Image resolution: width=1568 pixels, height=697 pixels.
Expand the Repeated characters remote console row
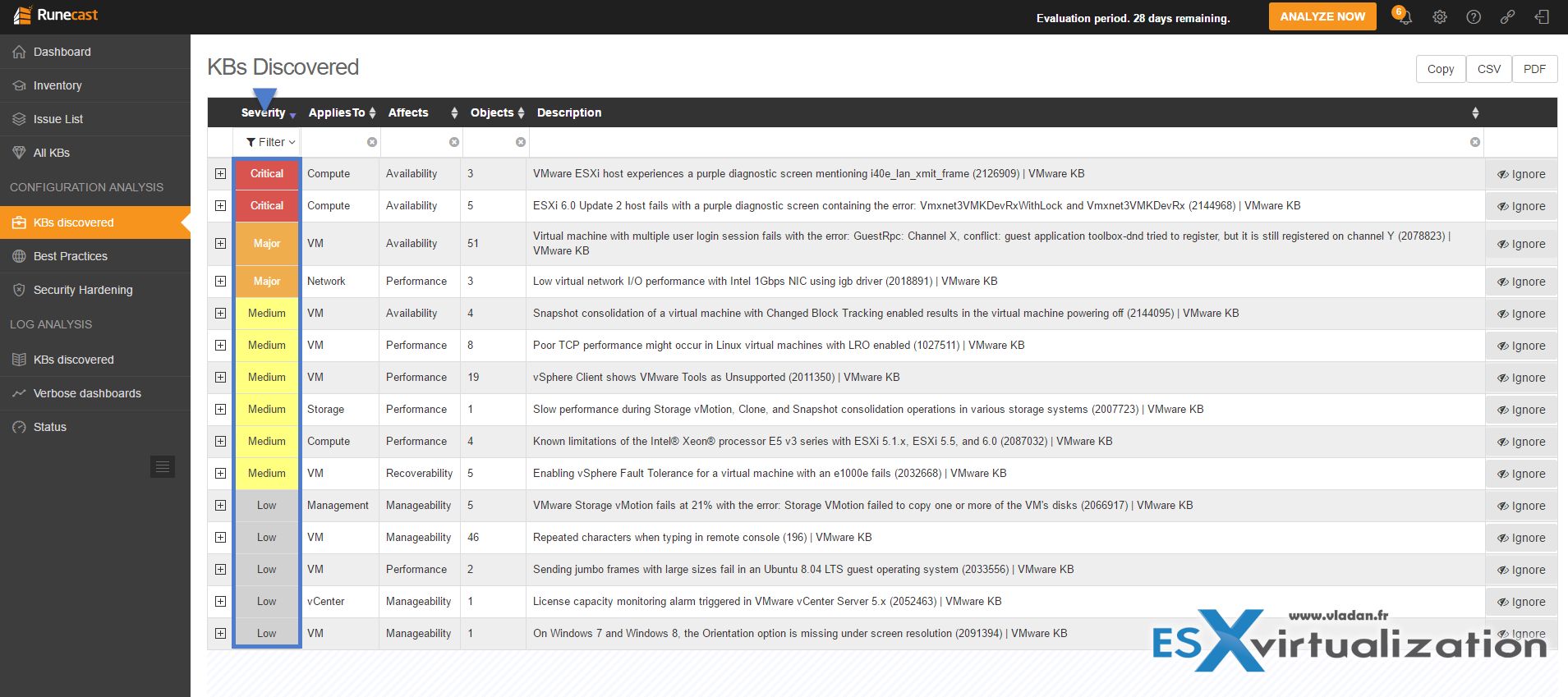coord(220,537)
